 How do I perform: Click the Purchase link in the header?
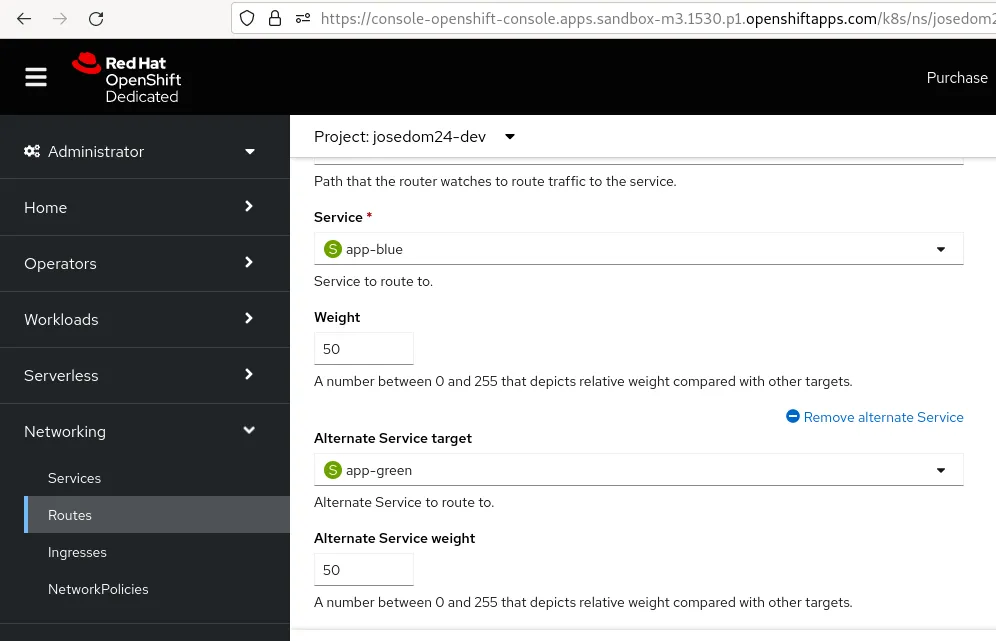click(956, 78)
